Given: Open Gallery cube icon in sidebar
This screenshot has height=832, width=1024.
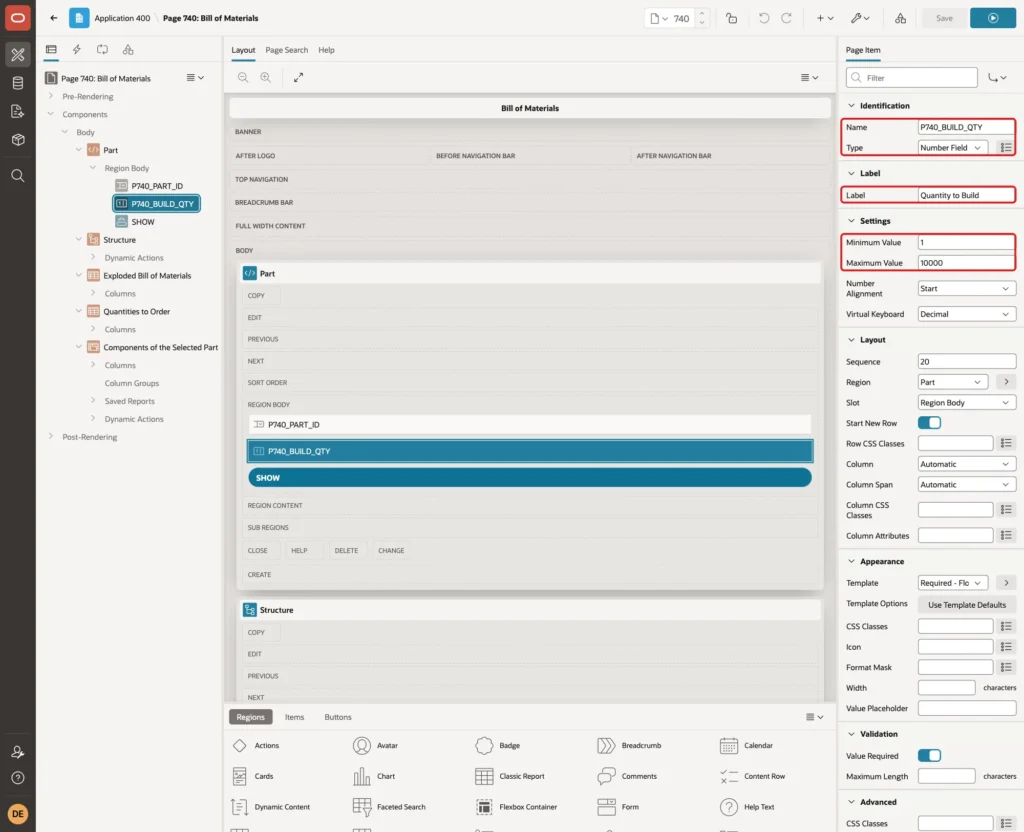Looking at the screenshot, I should click(18, 140).
